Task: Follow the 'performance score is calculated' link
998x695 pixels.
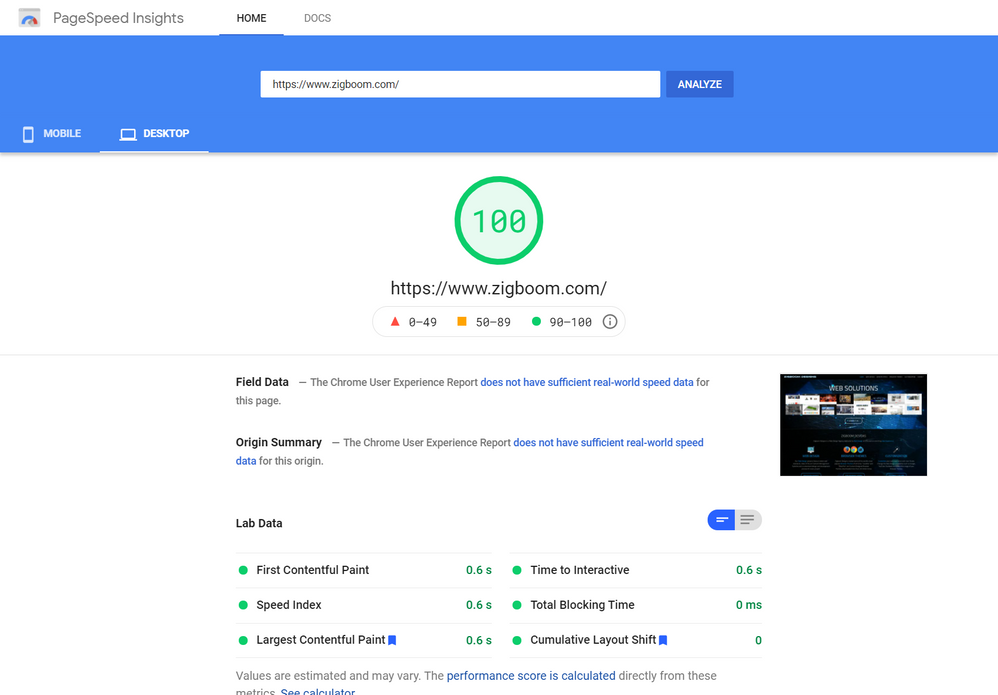Action: (531, 676)
